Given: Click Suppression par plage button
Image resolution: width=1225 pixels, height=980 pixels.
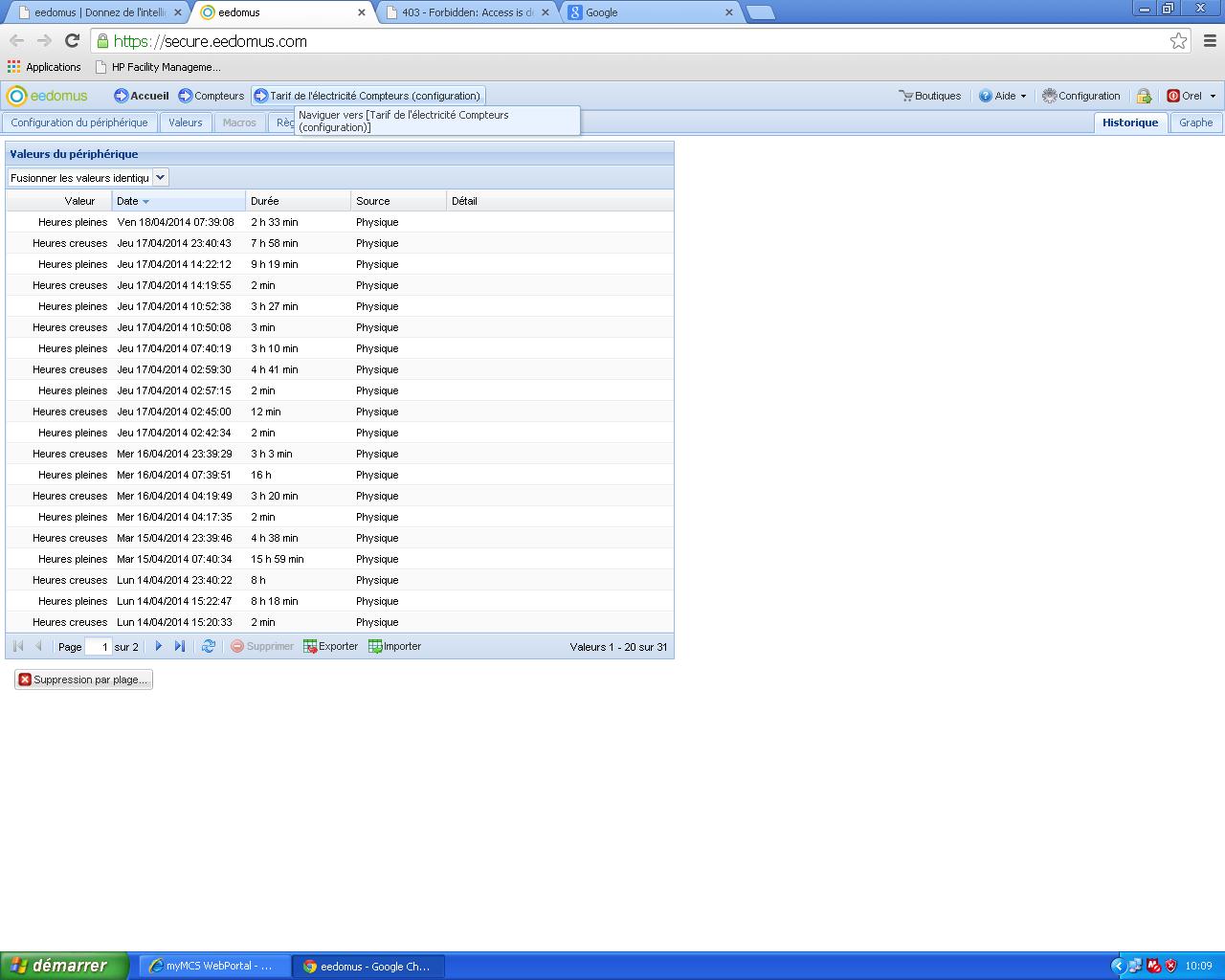Looking at the screenshot, I should point(83,679).
